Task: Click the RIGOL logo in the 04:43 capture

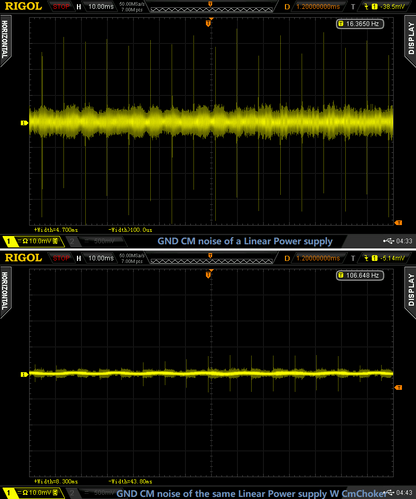Action: (x=23, y=258)
